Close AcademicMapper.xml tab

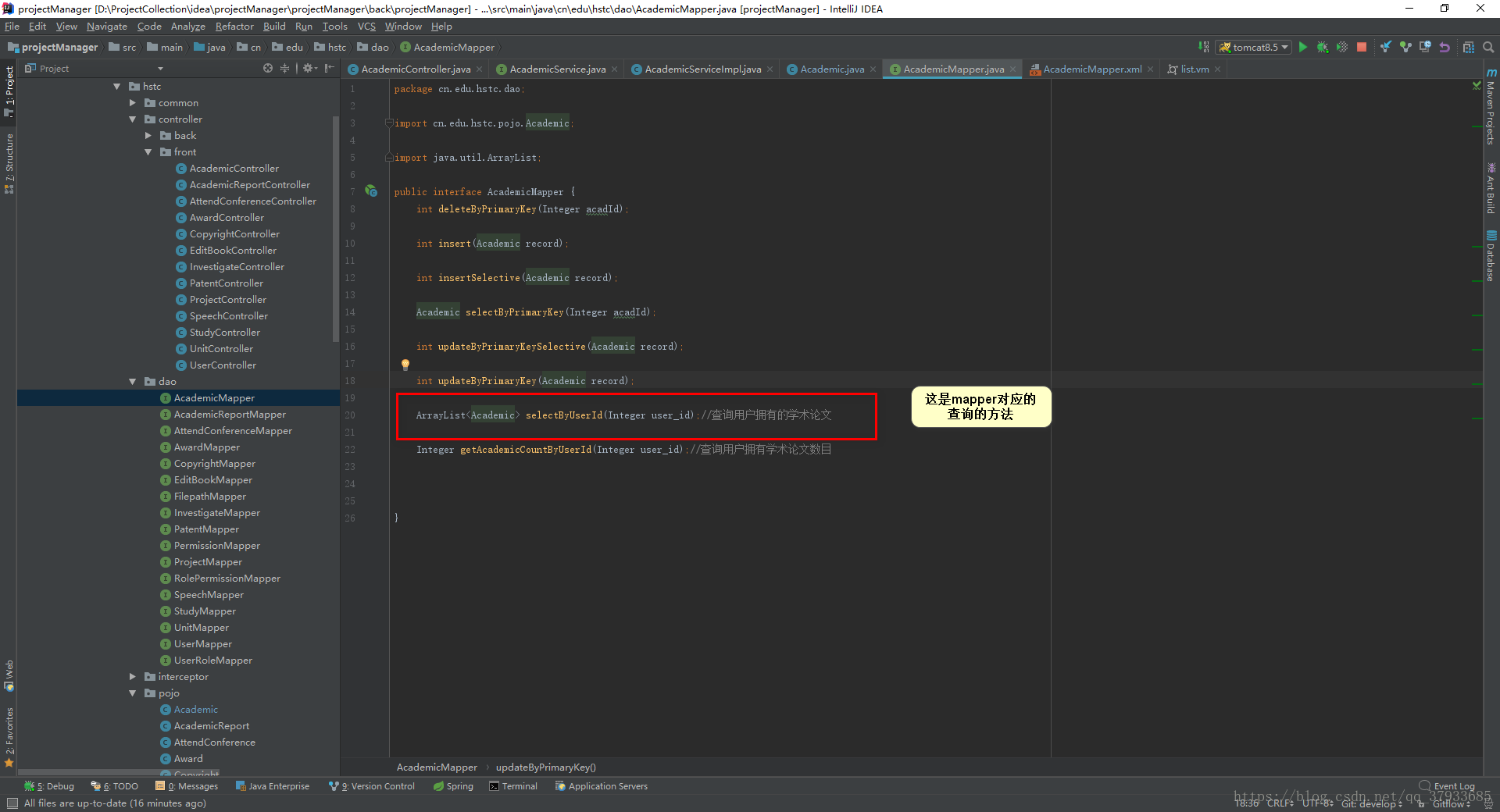[x=1150, y=69]
